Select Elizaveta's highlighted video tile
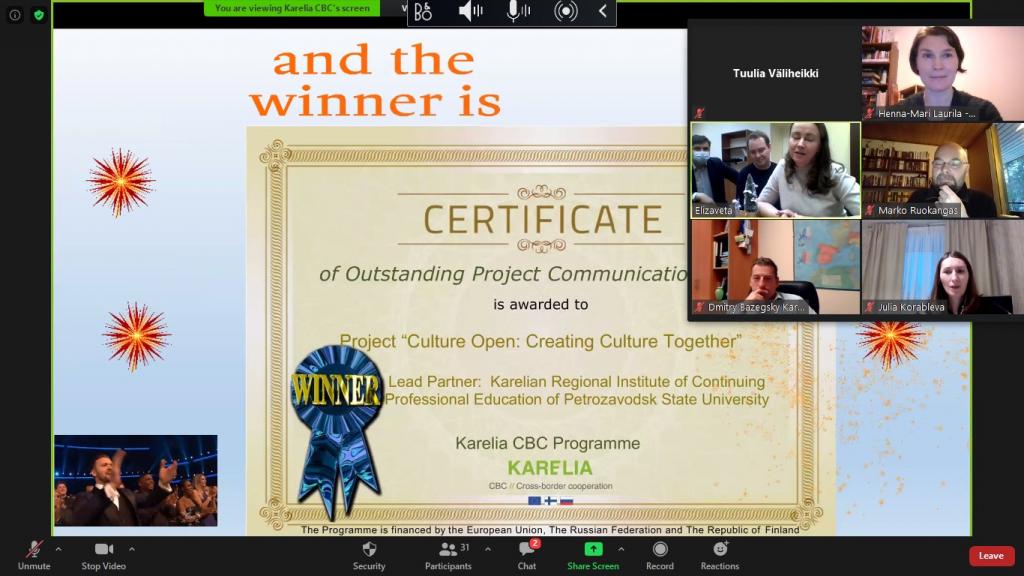 [x=776, y=170]
